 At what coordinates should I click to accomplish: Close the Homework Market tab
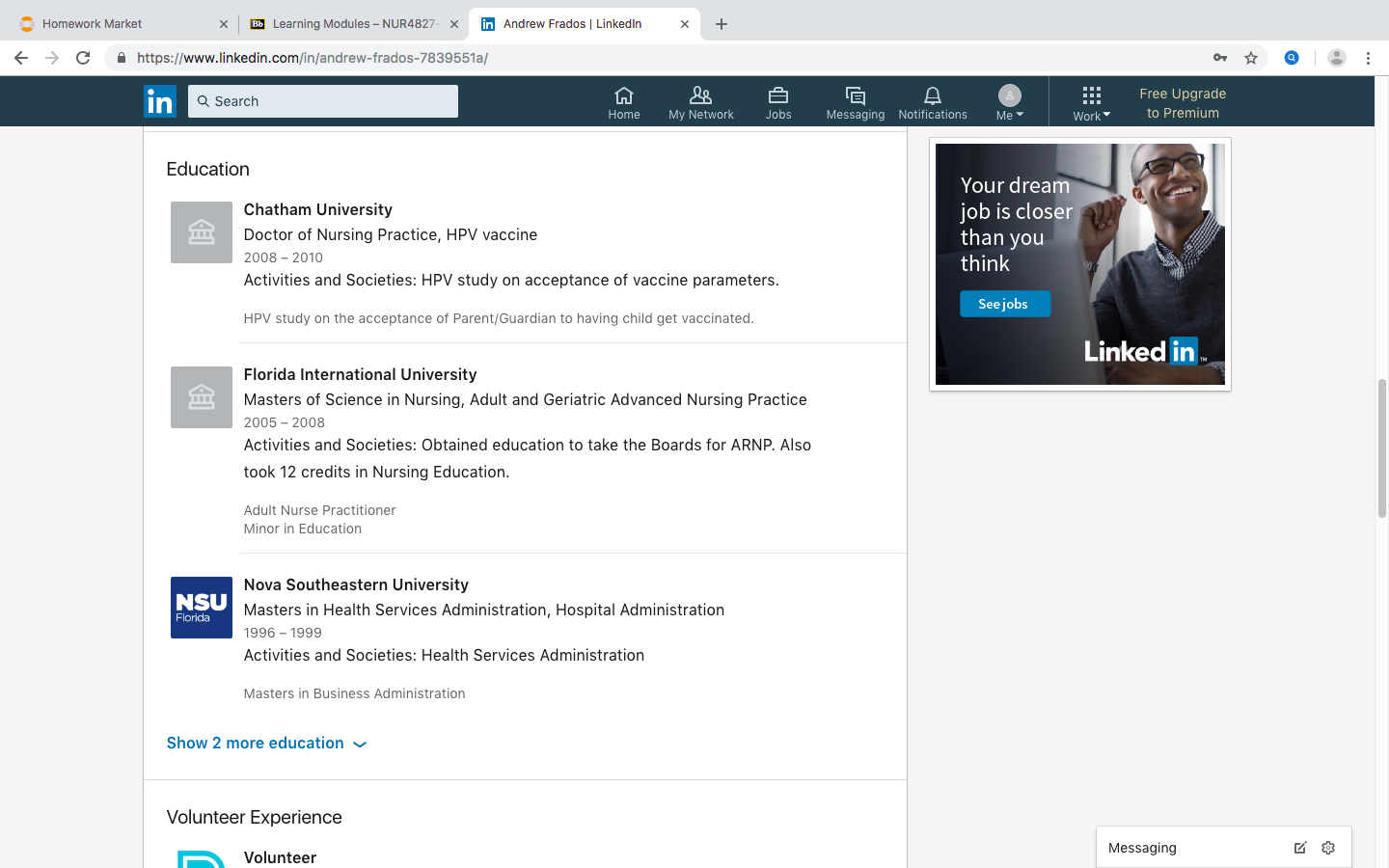tap(224, 24)
